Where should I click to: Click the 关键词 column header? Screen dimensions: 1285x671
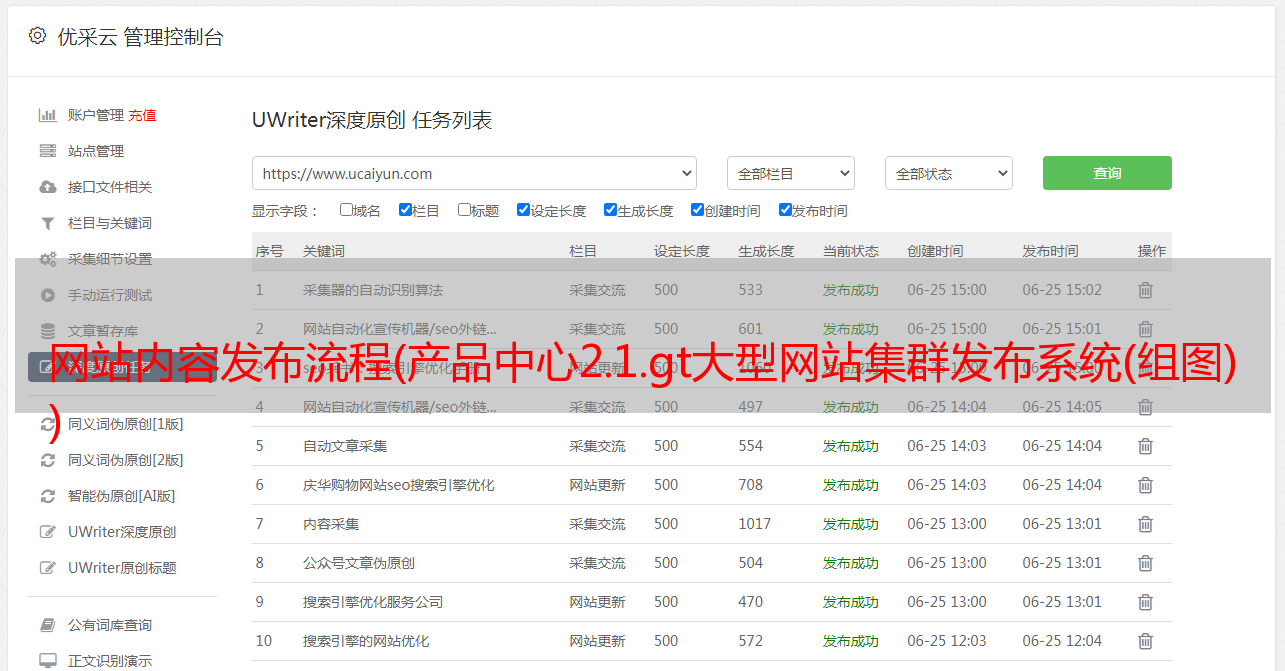tap(324, 251)
